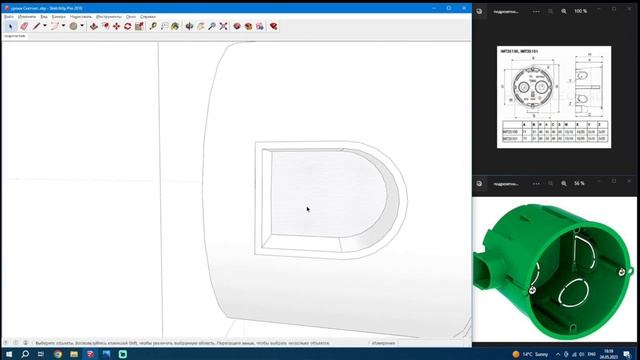This screenshot has height=360, width=640.
Task: Open Google Chrome from the taskbar
Action: pyautogui.click(x=58, y=354)
